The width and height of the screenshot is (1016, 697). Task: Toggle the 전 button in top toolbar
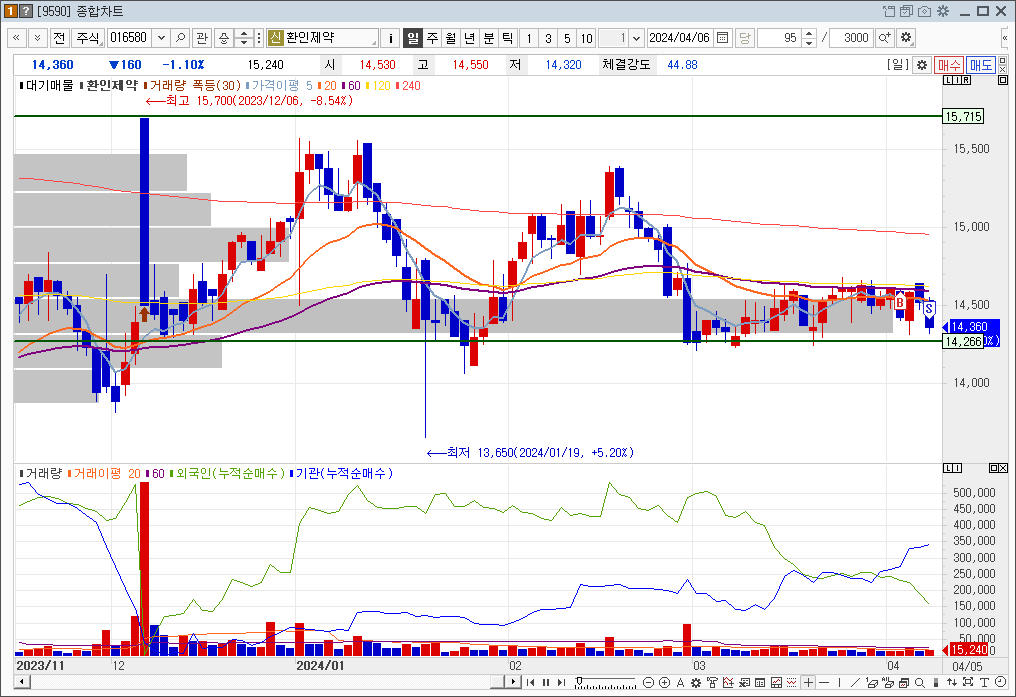click(x=59, y=38)
